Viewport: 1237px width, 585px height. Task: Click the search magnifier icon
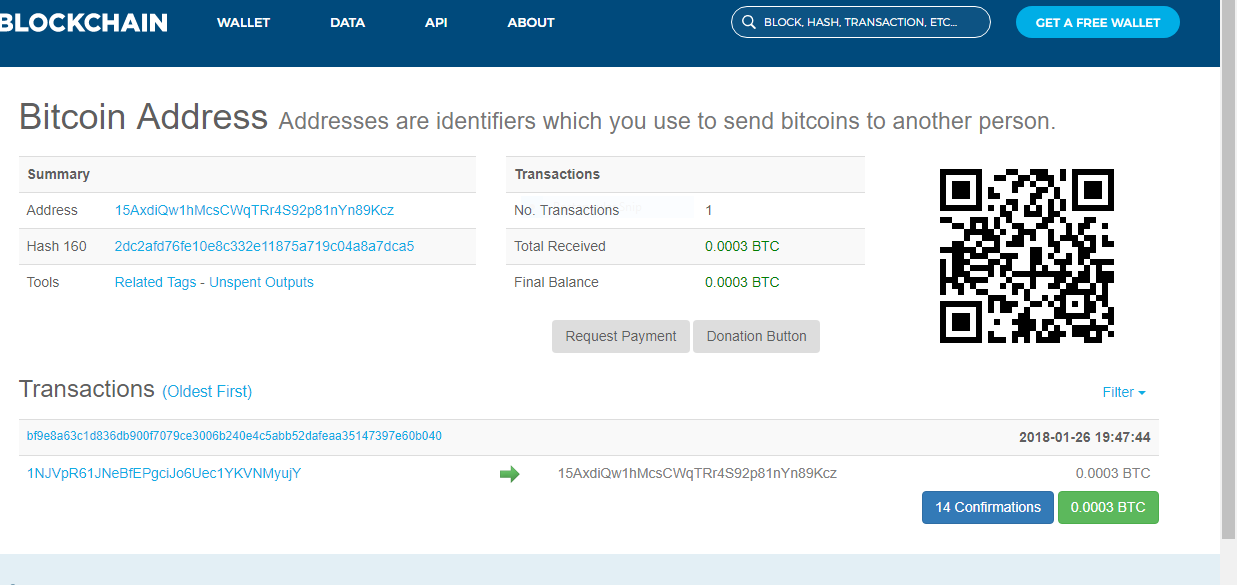click(x=748, y=22)
